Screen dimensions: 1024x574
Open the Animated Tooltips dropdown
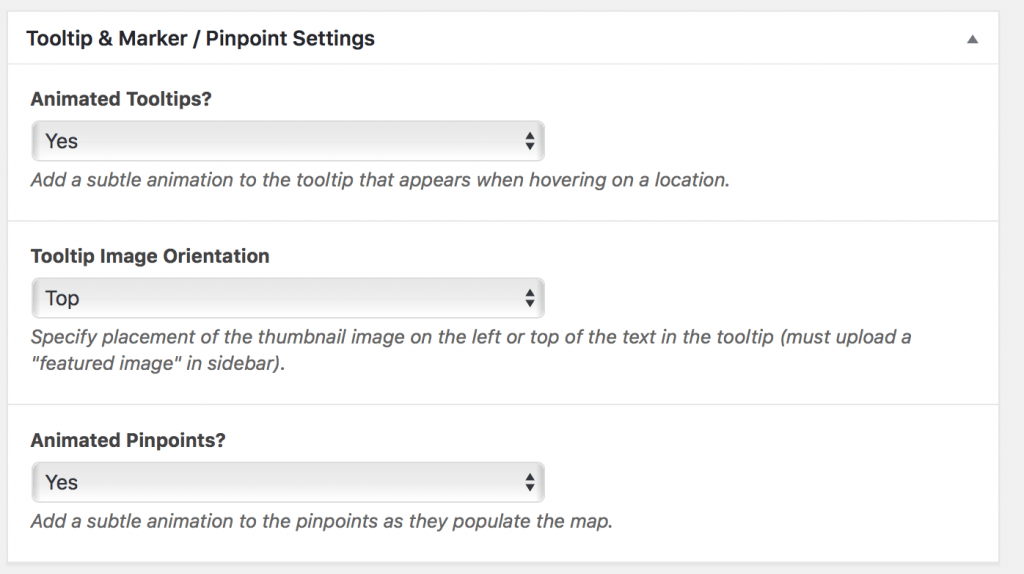(x=287, y=141)
